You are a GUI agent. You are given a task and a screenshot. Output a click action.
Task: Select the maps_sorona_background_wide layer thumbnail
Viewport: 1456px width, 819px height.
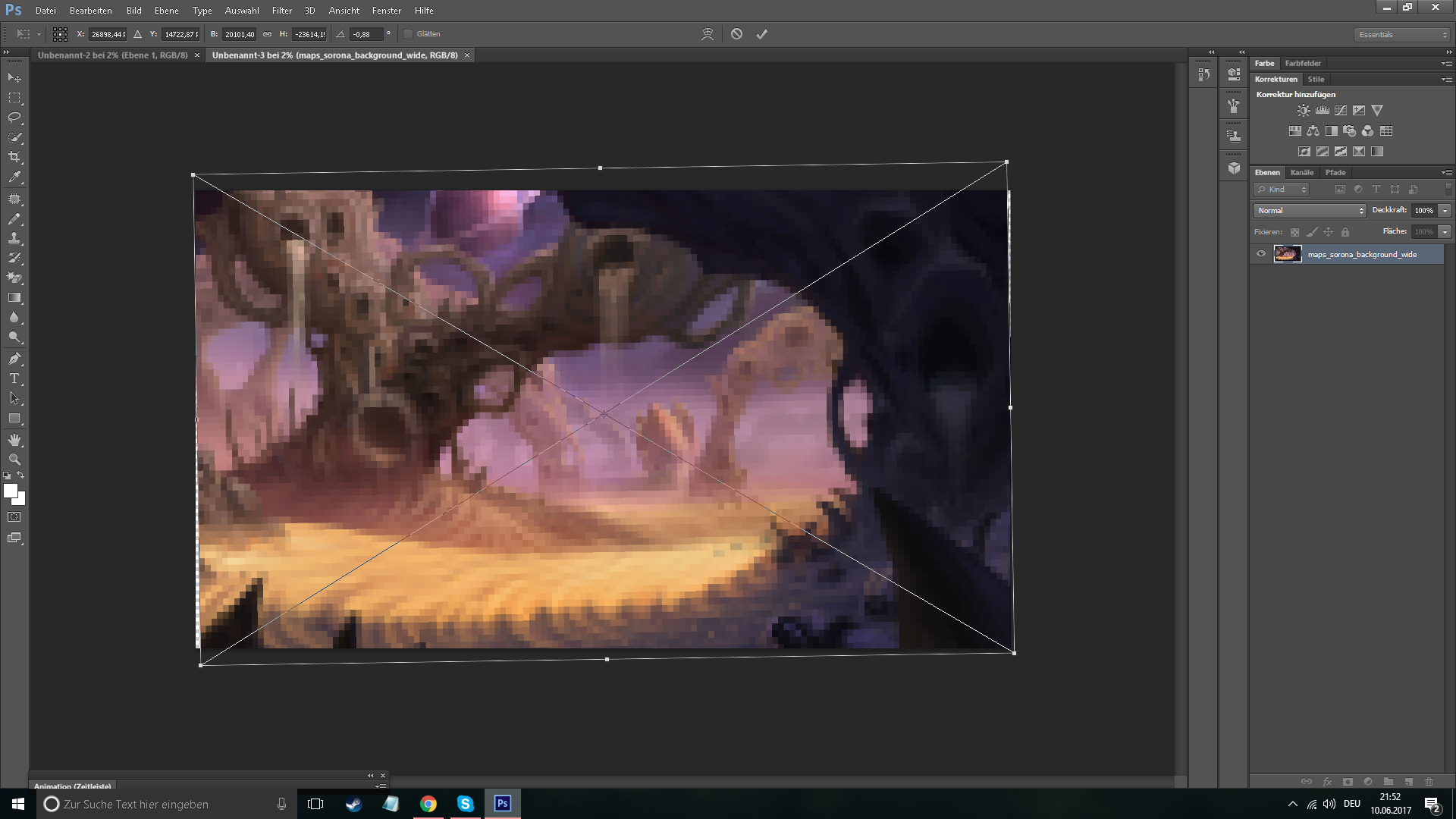tap(1288, 254)
